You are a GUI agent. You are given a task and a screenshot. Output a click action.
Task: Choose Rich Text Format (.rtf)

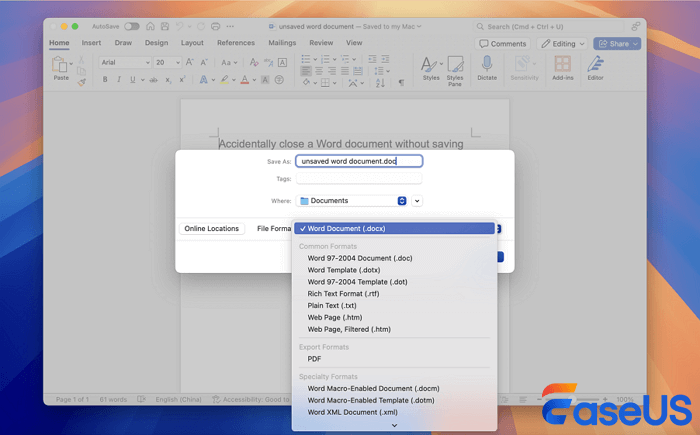click(394, 294)
